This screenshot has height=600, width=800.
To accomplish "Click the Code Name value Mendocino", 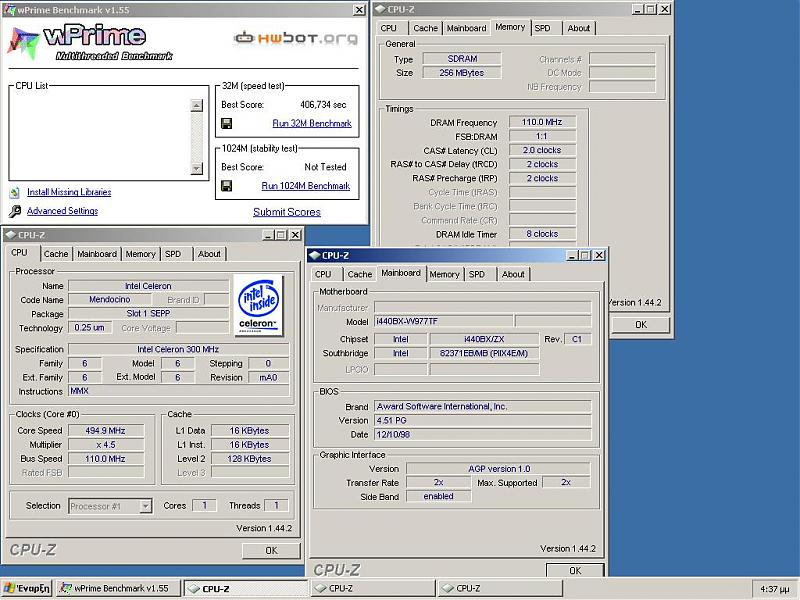I will pos(110,299).
